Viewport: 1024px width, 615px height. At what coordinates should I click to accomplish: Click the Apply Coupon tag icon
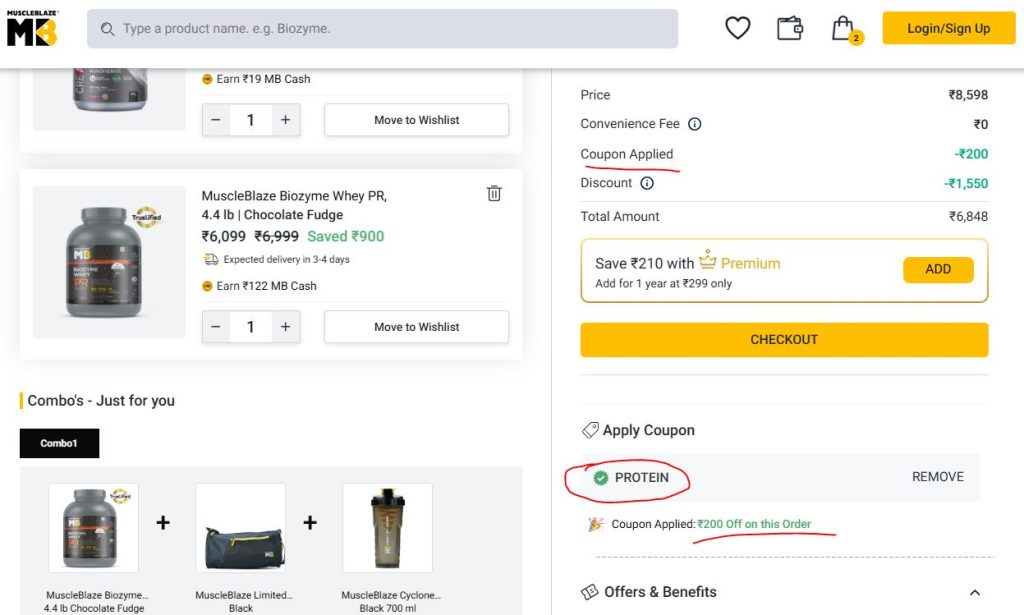[590, 430]
